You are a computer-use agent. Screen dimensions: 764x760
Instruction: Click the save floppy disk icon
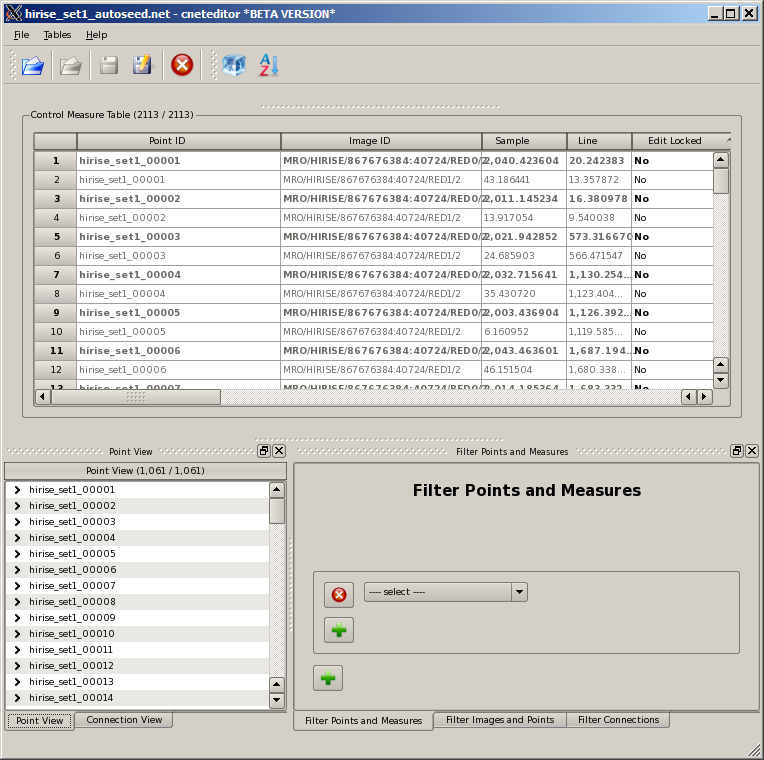(109, 65)
